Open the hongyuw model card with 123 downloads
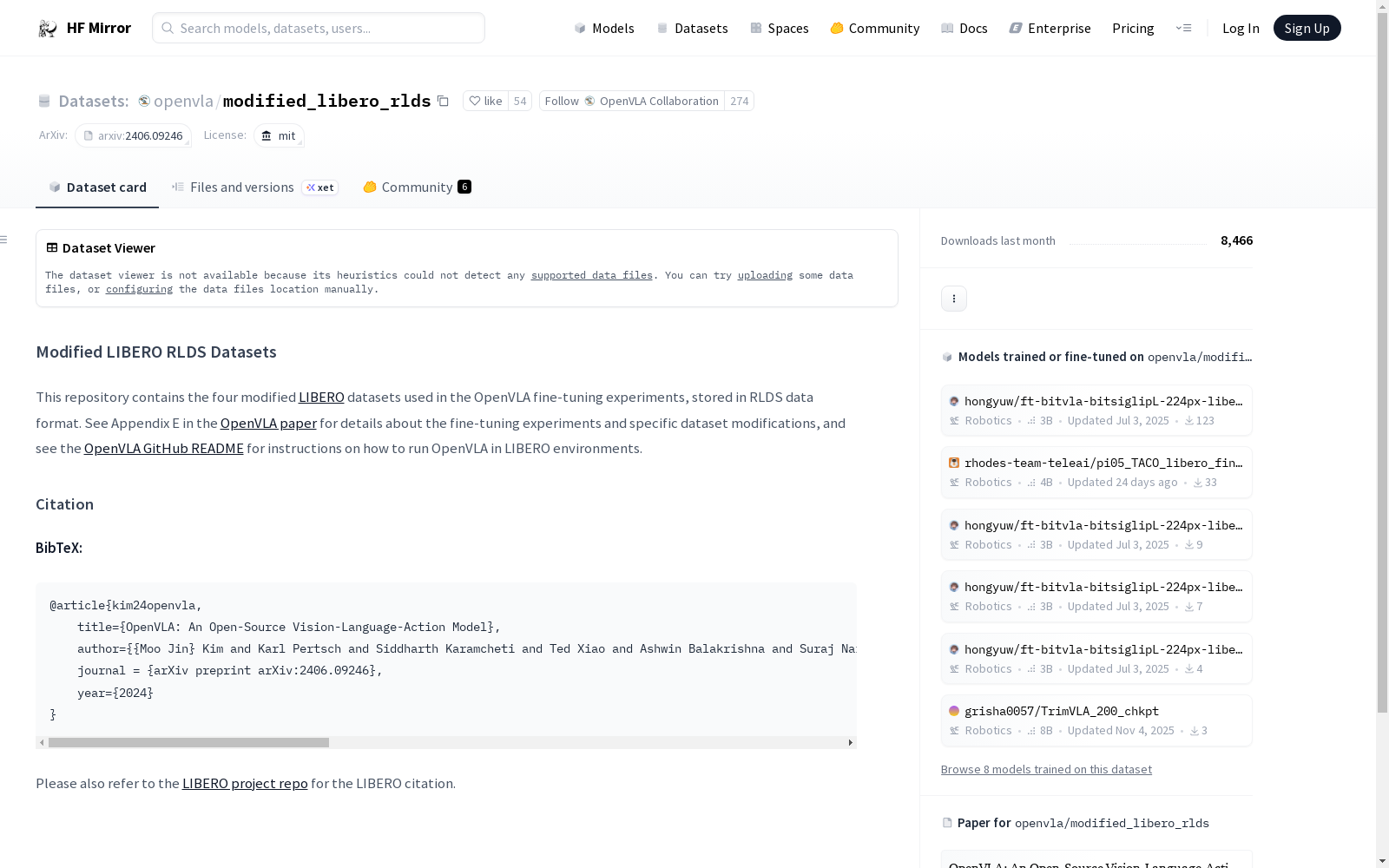The height and width of the screenshot is (868, 1389). tap(1096, 411)
